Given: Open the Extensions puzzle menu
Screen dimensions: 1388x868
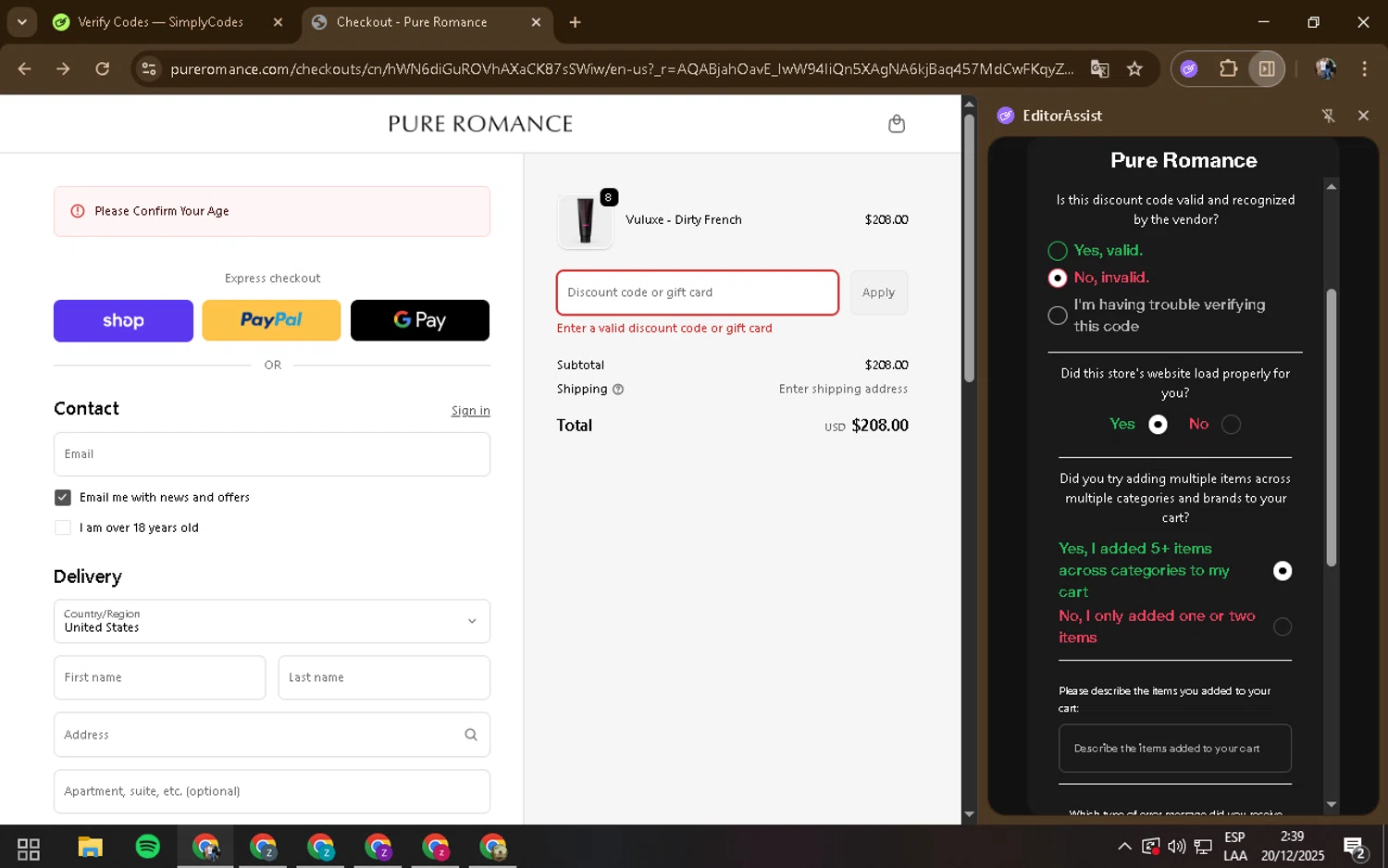Looking at the screenshot, I should click(1228, 68).
